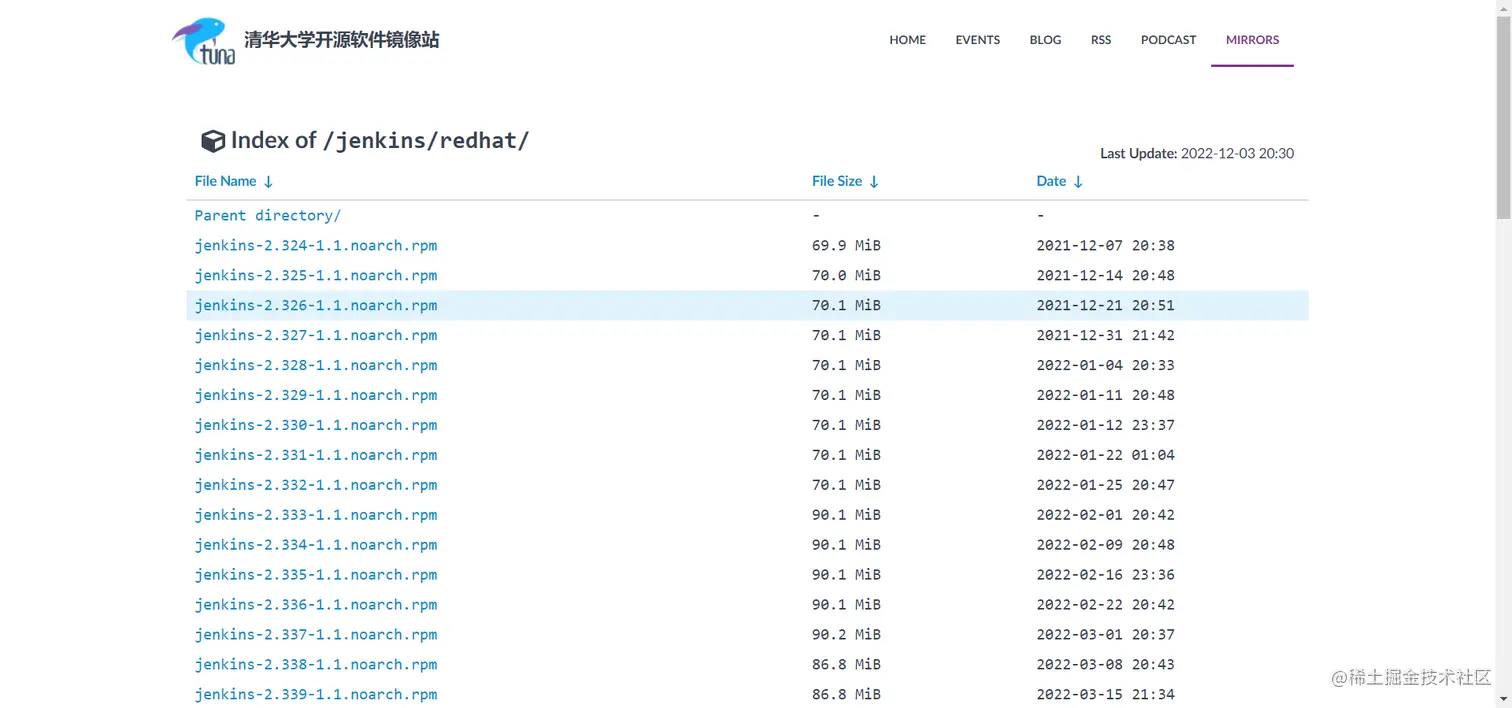
Task: Download jenkins-2.326-1.1.noarch.rpm
Action: tap(316, 305)
